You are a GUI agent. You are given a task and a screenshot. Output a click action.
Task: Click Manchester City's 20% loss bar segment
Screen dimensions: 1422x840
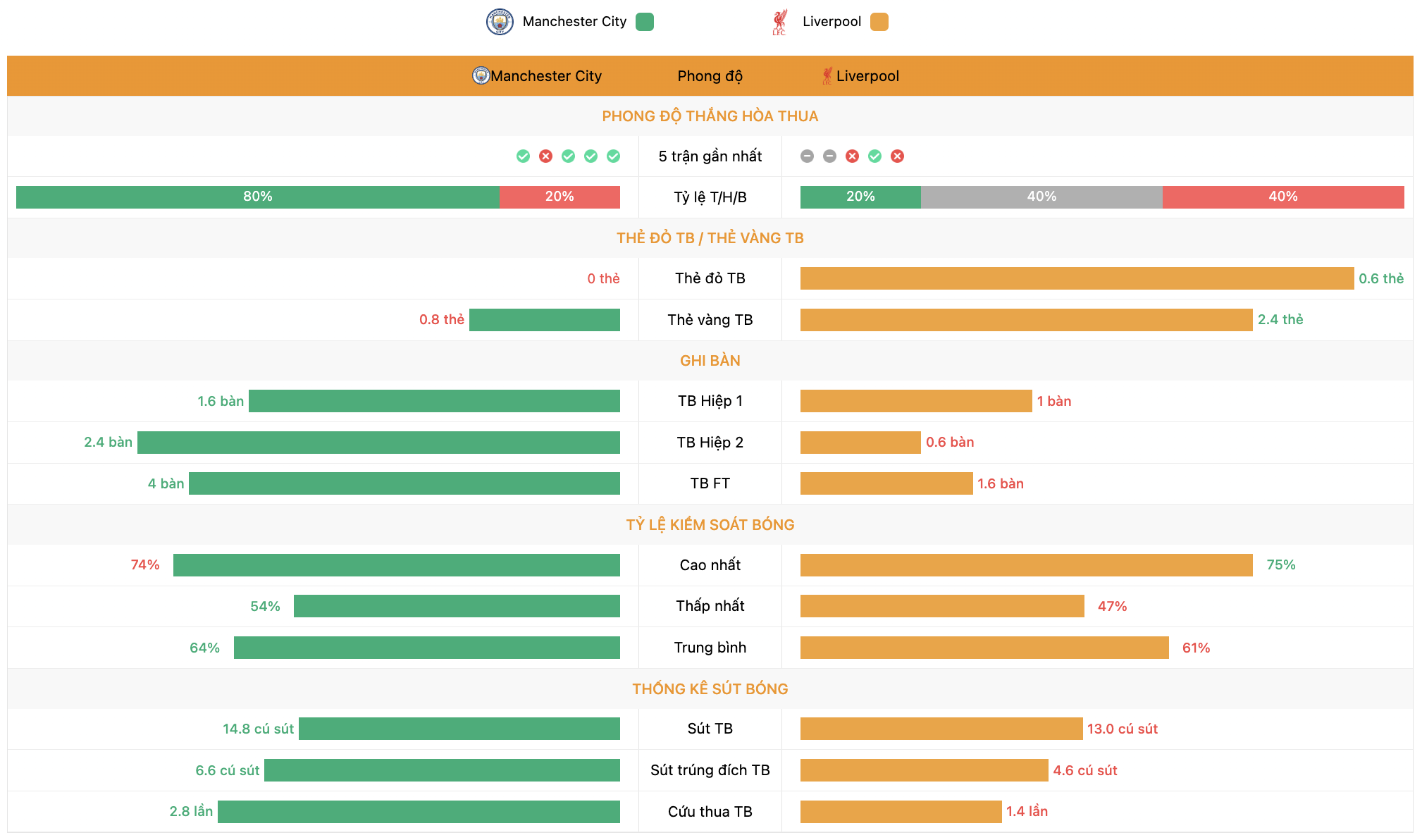tap(559, 197)
